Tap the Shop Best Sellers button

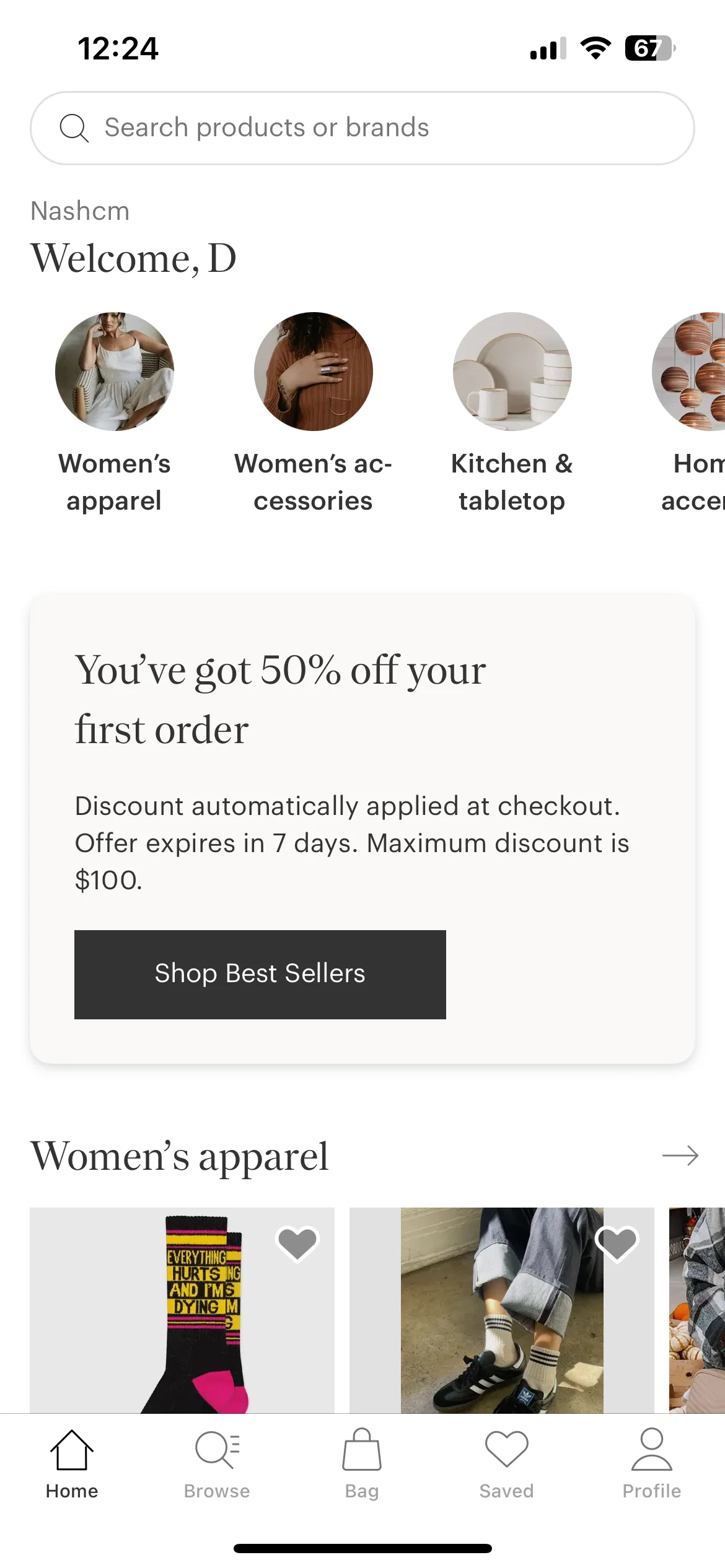tap(260, 974)
